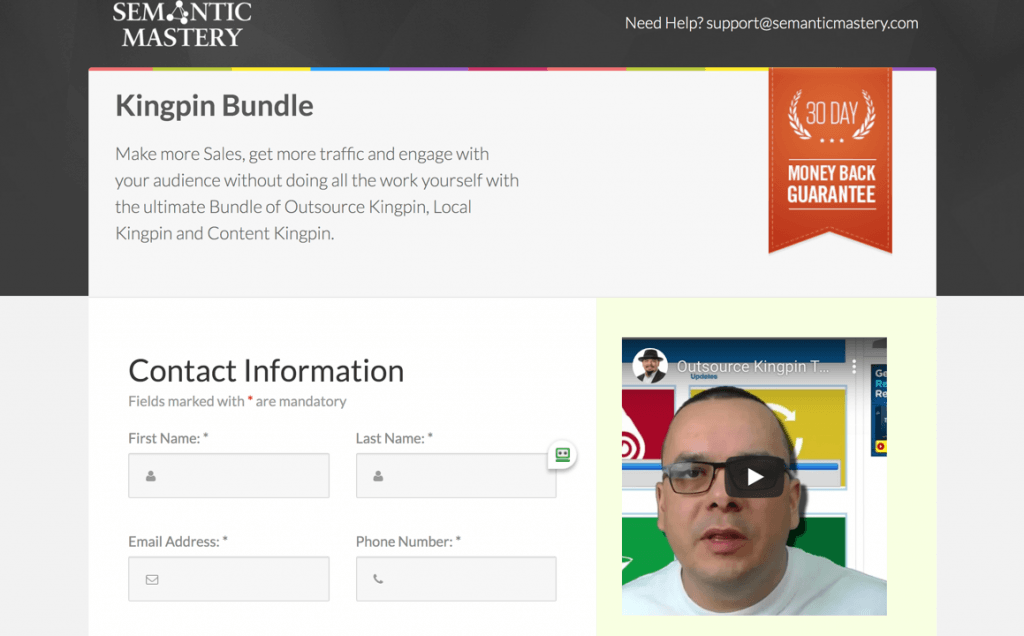This screenshot has width=1024, height=636.
Task: Click 'Fields marked with * are mandatory' text
Action: click(x=237, y=401)
